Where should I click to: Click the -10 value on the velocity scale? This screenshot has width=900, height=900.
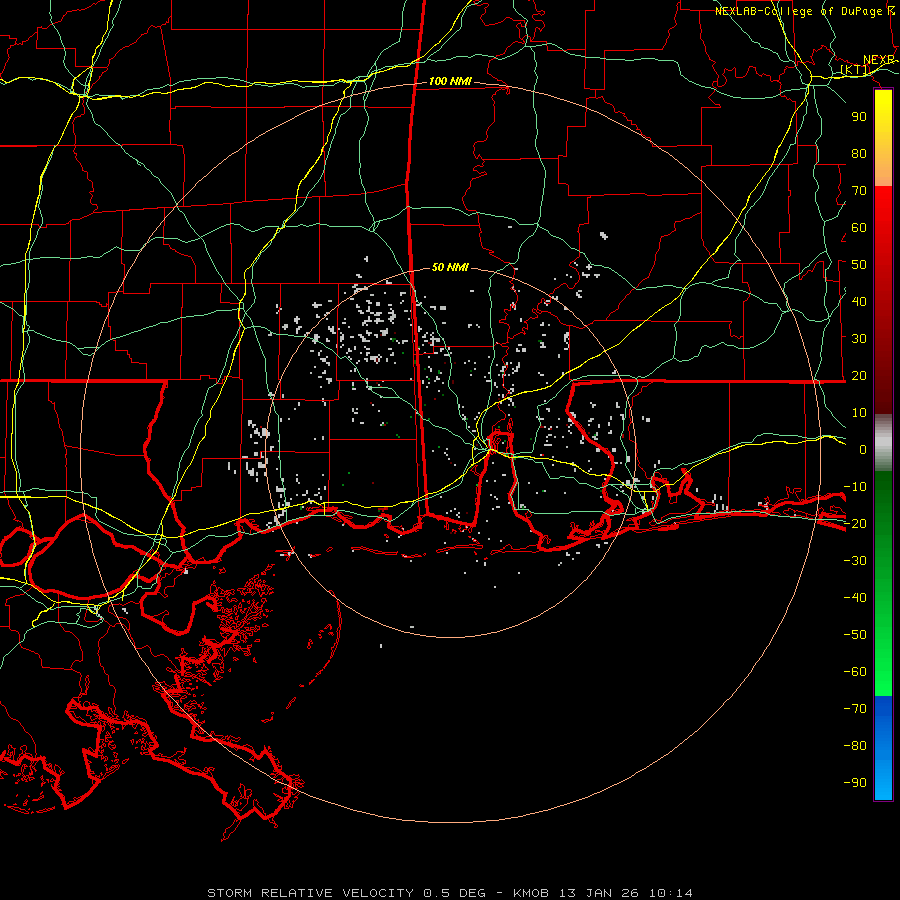(x=855, y=487)
